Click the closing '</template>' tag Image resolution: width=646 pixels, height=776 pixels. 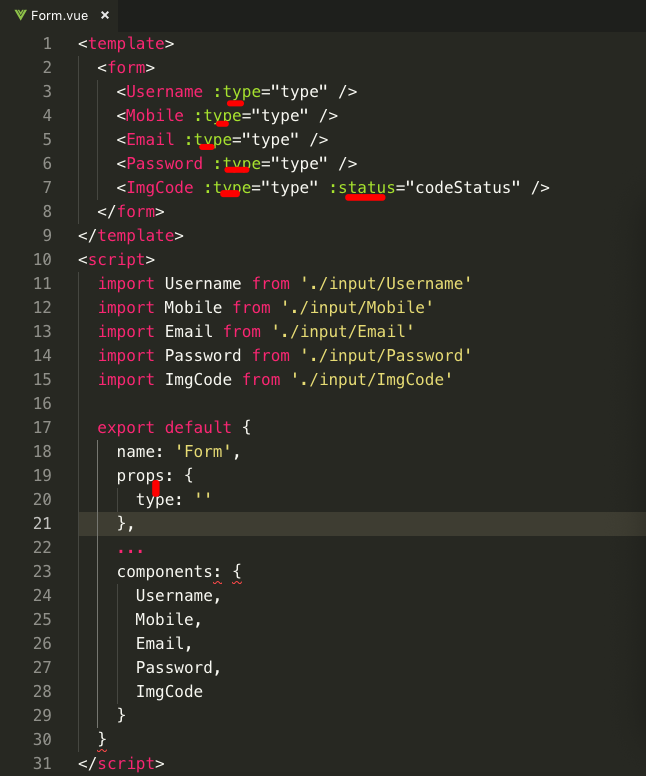pyautogui.click(x=131, y=236)
